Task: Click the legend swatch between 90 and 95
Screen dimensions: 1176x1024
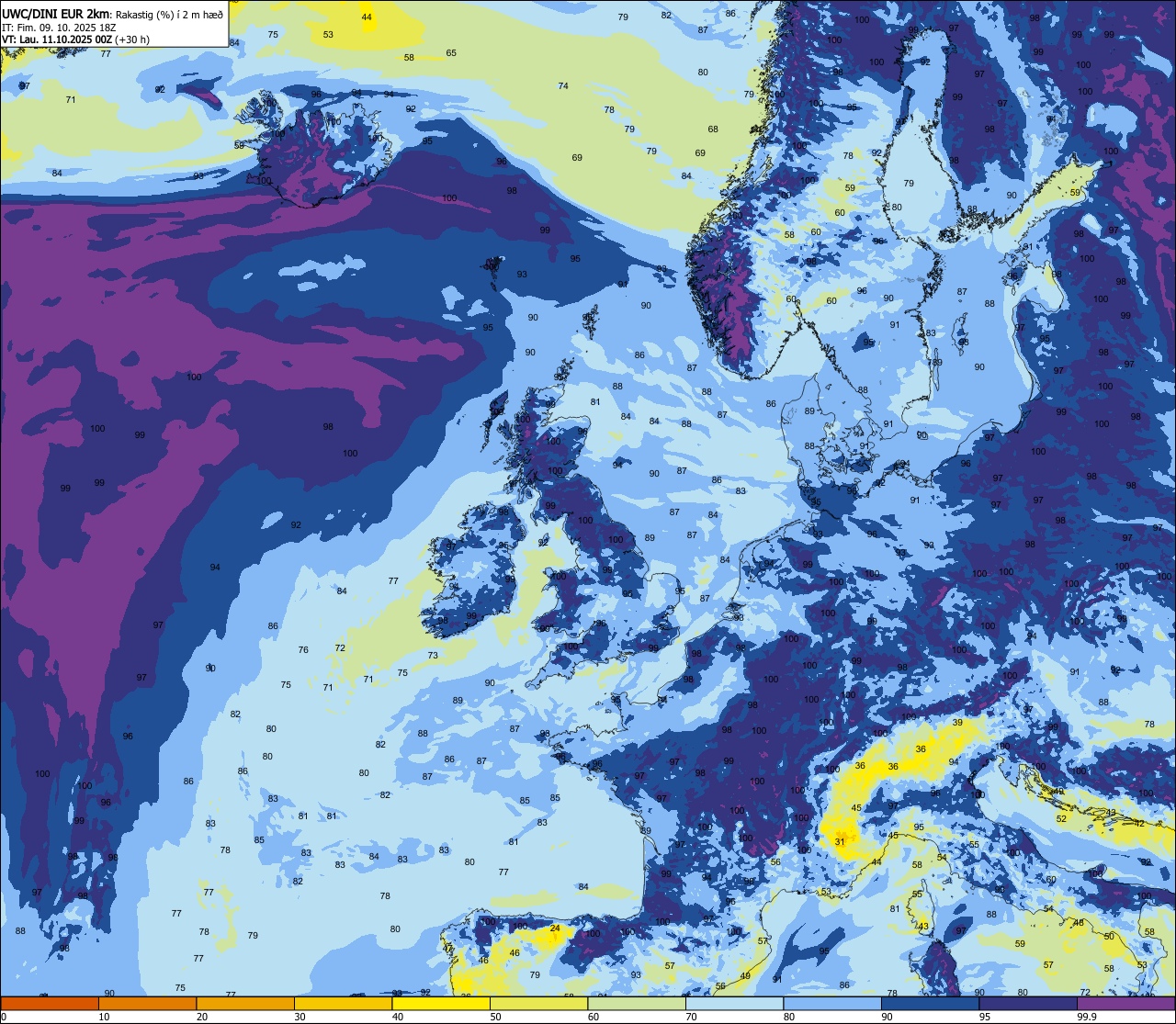Action: (x=931, y=1004)
